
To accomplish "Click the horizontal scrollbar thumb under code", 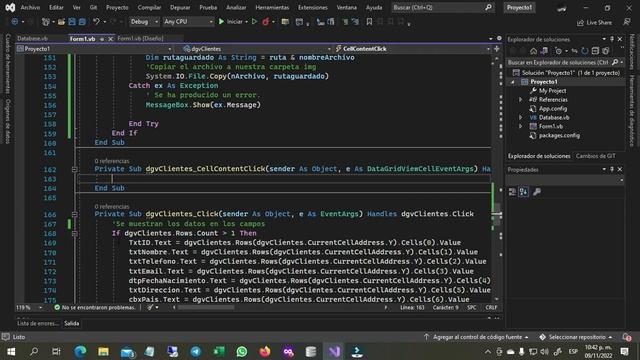I will 206,307.
